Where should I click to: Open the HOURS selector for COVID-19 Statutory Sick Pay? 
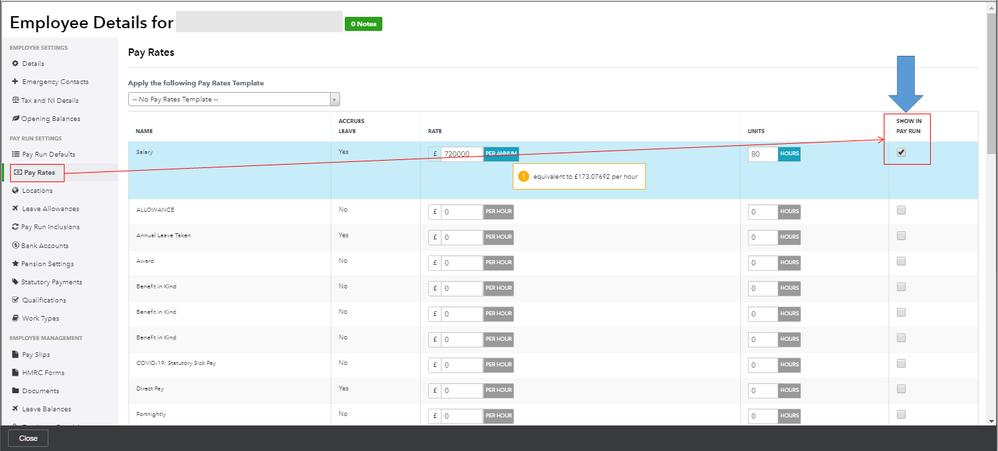tap(789, 364)
